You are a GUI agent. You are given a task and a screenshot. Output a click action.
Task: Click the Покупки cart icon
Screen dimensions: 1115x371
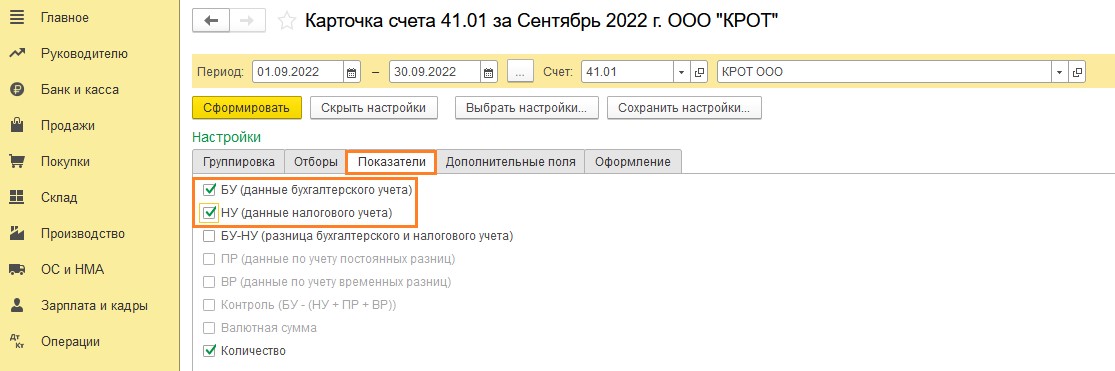pos(18,161)
